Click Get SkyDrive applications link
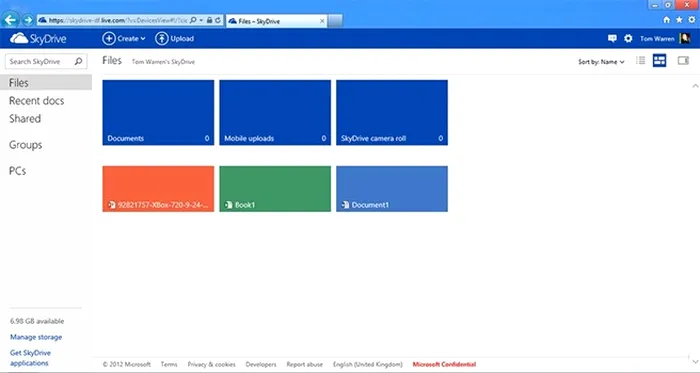Image resolution: width=700 pixels, height=373 pixels. [30, 358]
